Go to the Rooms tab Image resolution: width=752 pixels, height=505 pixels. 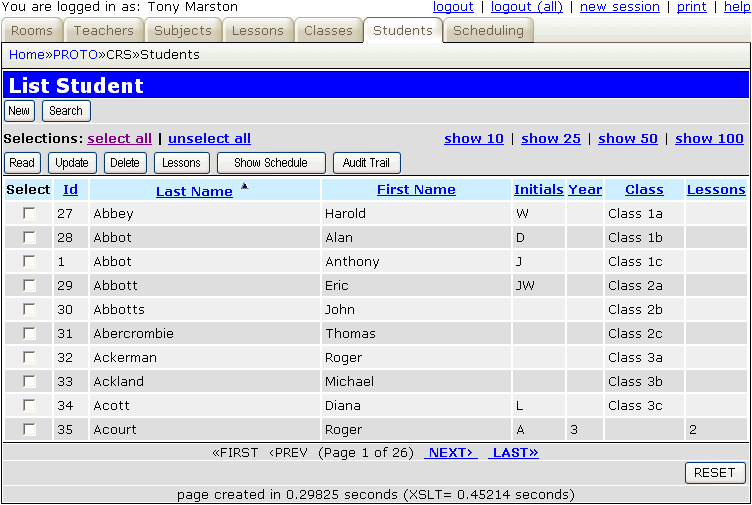click(x=32, y=31)
